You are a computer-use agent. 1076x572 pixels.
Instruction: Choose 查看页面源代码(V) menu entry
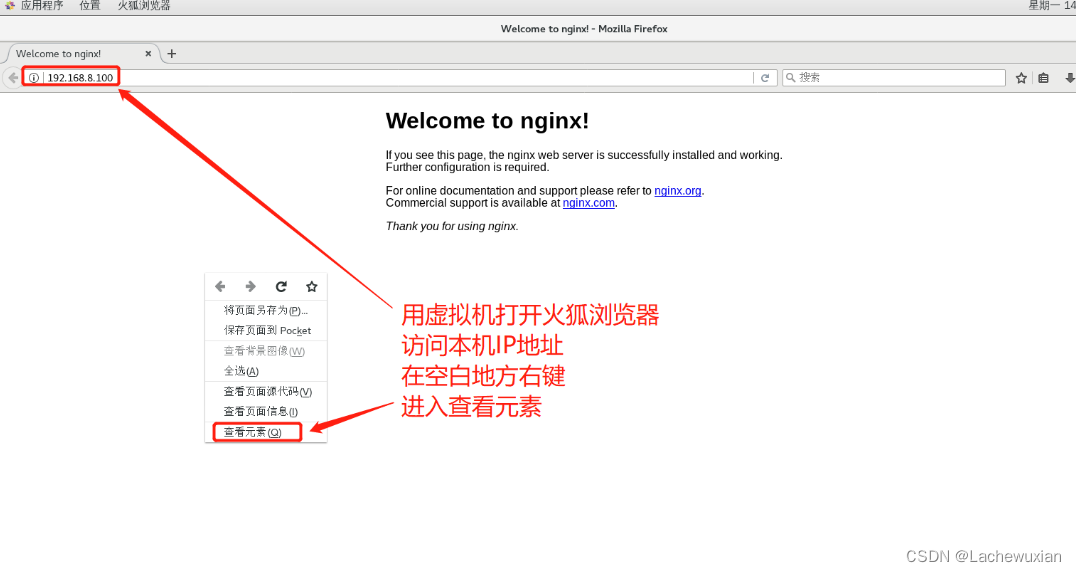point(266,391)
